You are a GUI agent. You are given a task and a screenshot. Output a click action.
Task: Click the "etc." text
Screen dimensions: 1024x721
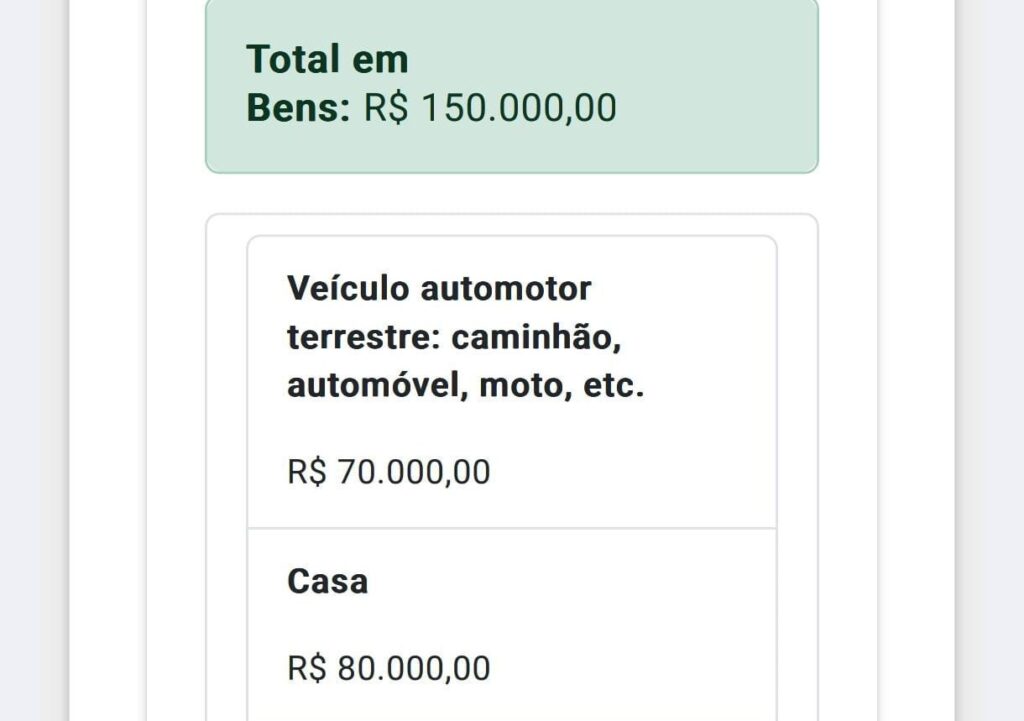[x=613, y=385]
